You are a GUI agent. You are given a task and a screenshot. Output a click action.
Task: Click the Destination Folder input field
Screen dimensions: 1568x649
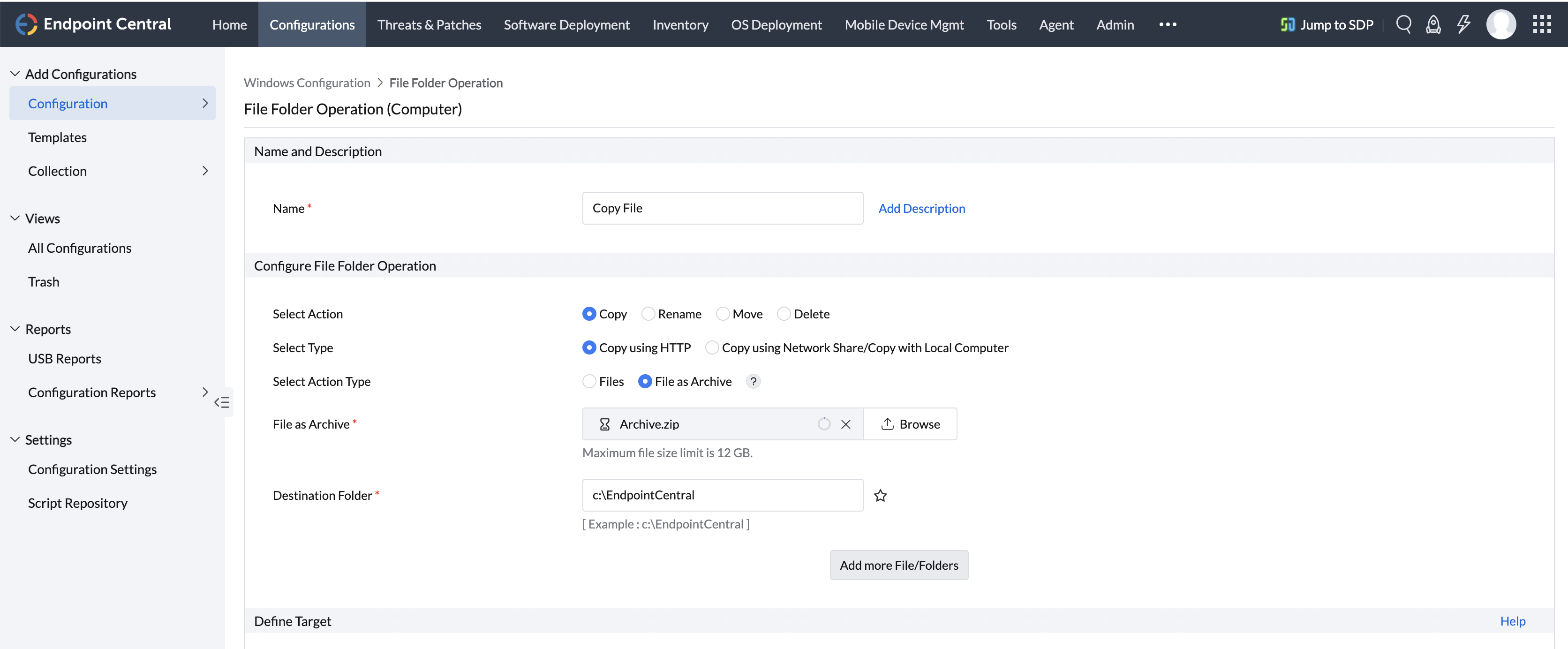pyautogui.click(x=722, y=495)
